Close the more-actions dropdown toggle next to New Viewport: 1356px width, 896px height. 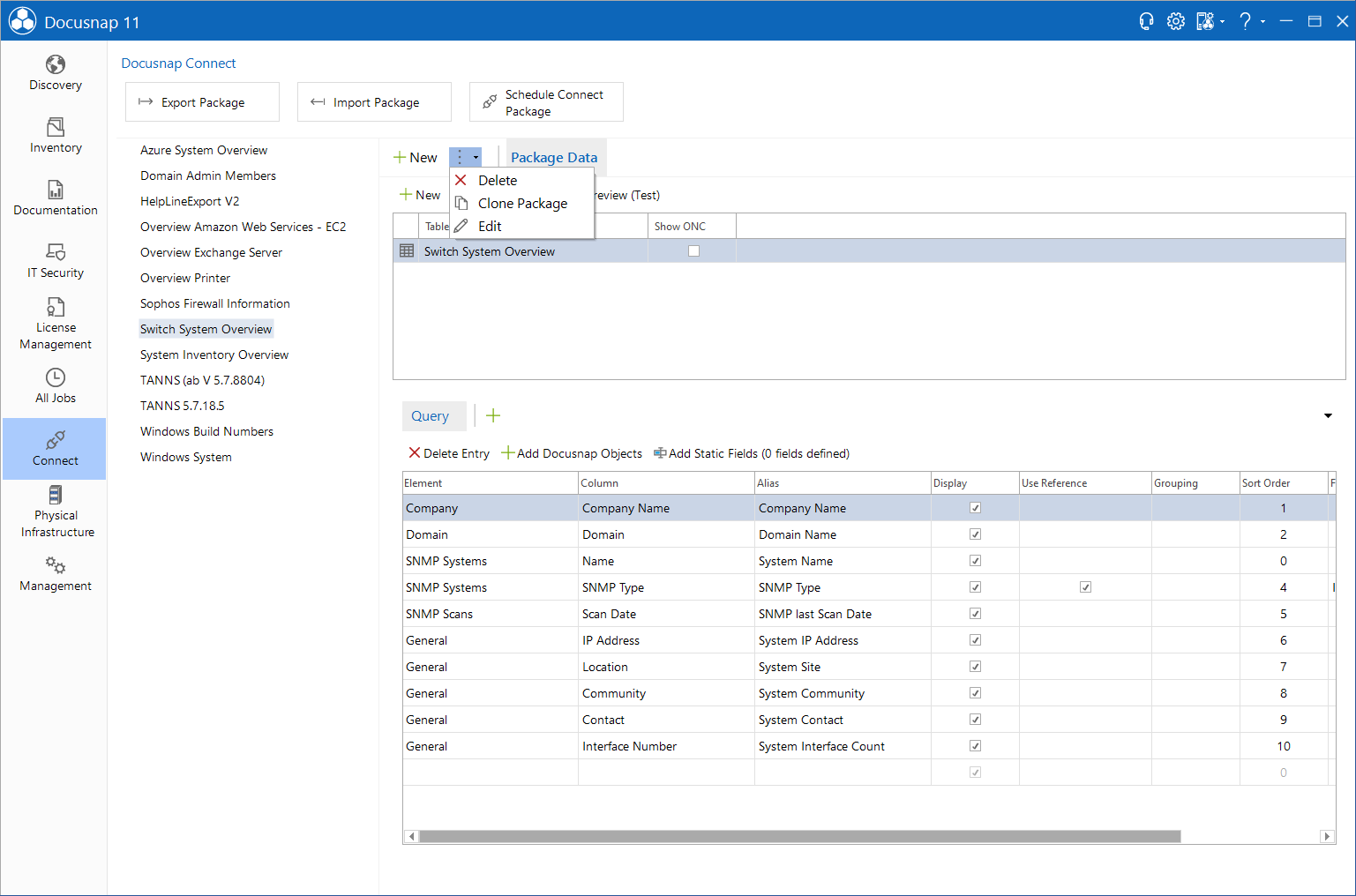click(x=465, y=157)
